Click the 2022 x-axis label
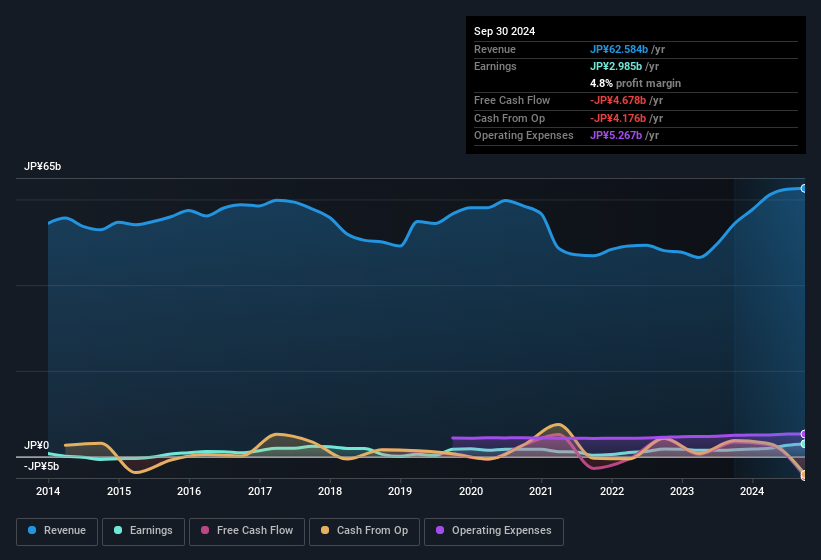The width and height of the screenshot is (821, 560). [612, 491]
